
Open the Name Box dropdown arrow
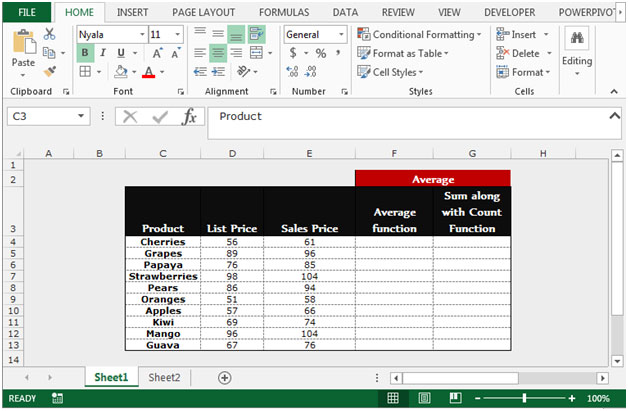click(81, 116)
